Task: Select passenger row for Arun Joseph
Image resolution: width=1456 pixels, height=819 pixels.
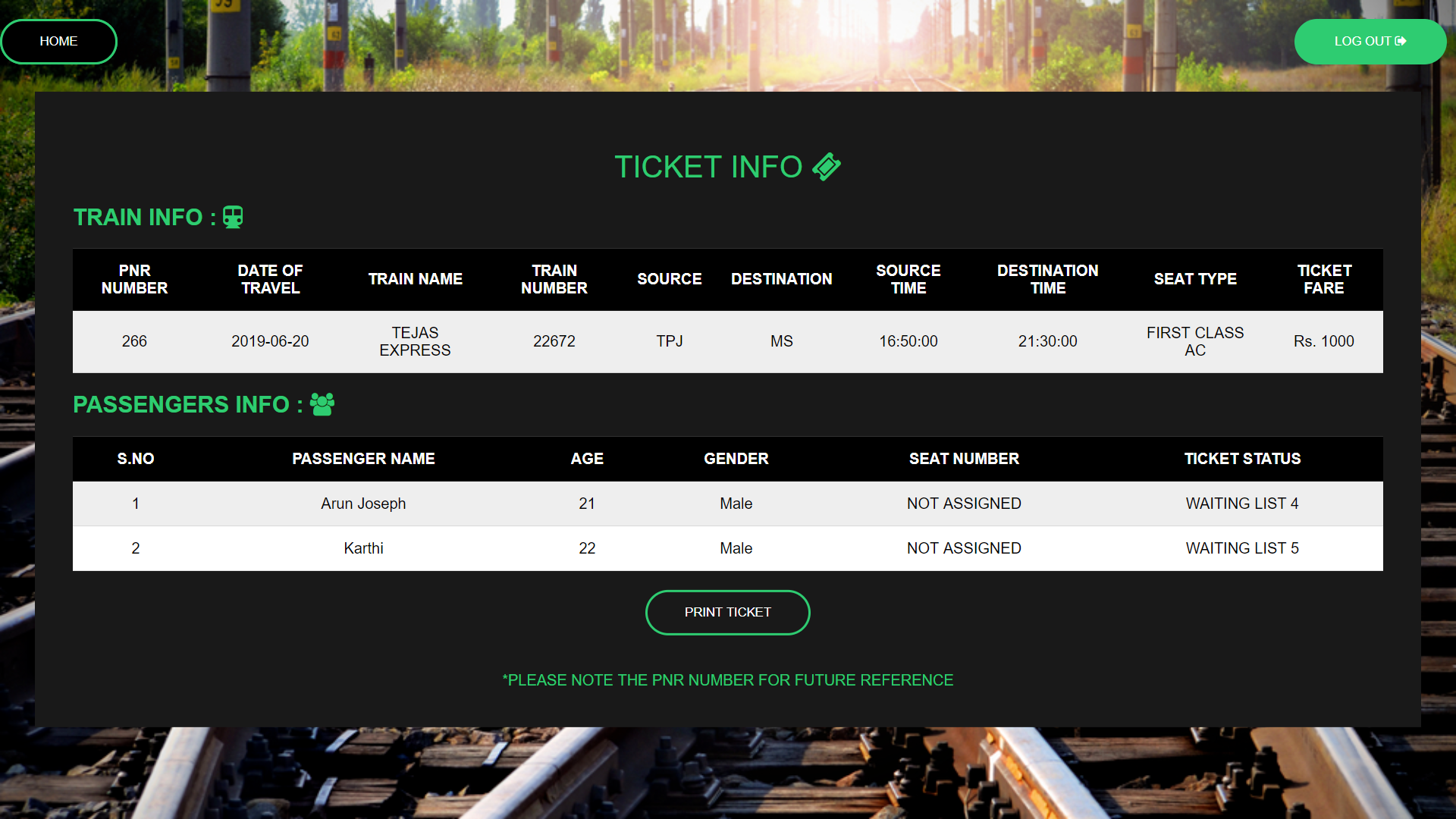Action: (363, 504)
